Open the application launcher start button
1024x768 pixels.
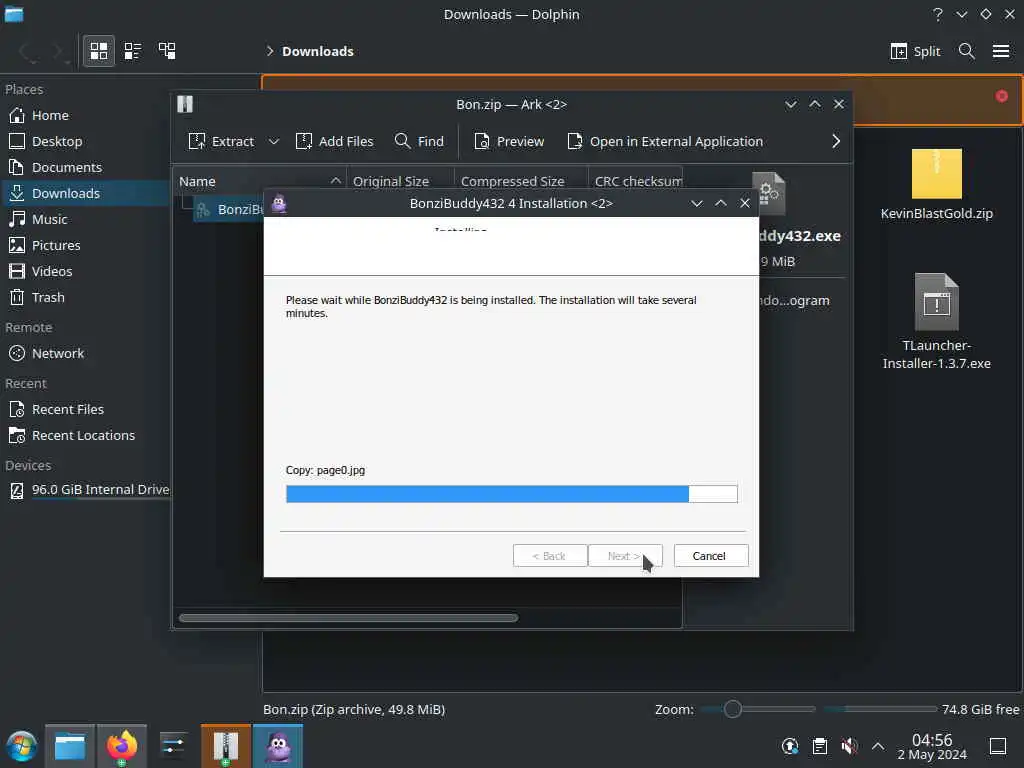click(x=22, y=746)
